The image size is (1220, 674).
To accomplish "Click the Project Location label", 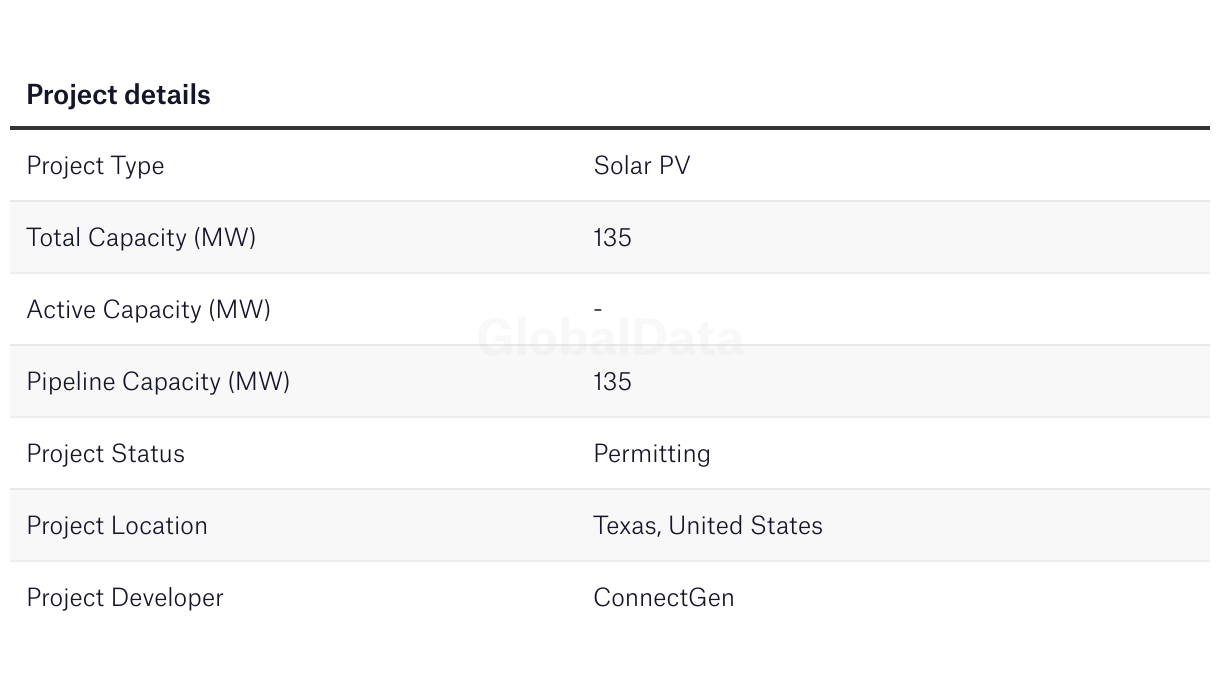I will click(117, 526).
